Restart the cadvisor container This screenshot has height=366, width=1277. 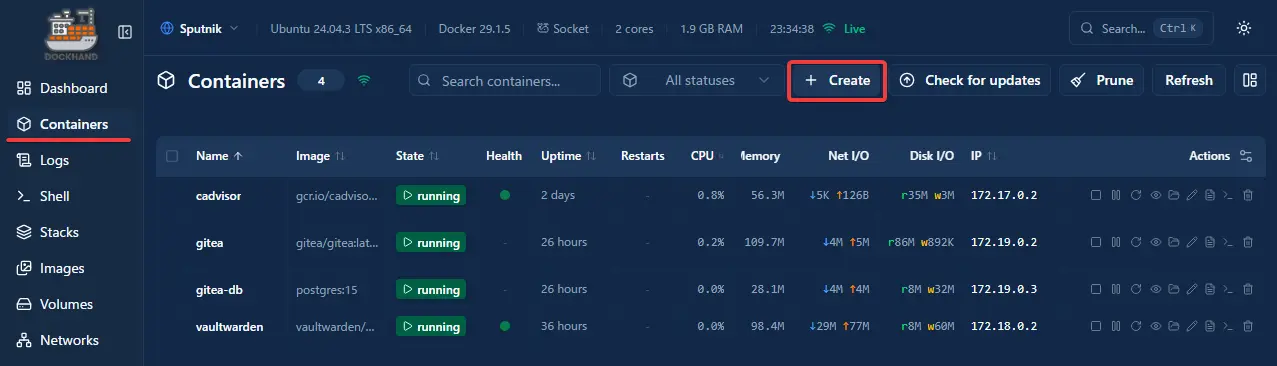point(1136,195)
